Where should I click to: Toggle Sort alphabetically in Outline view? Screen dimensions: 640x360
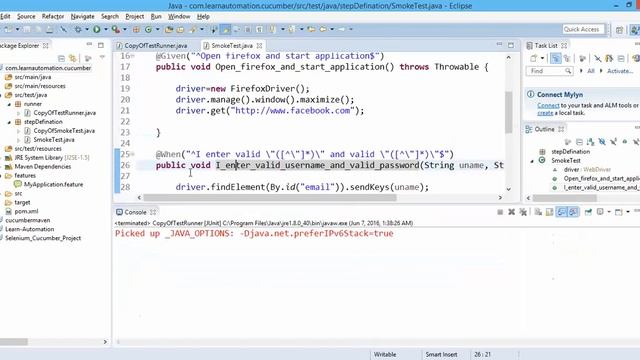(x=590, y=142)
